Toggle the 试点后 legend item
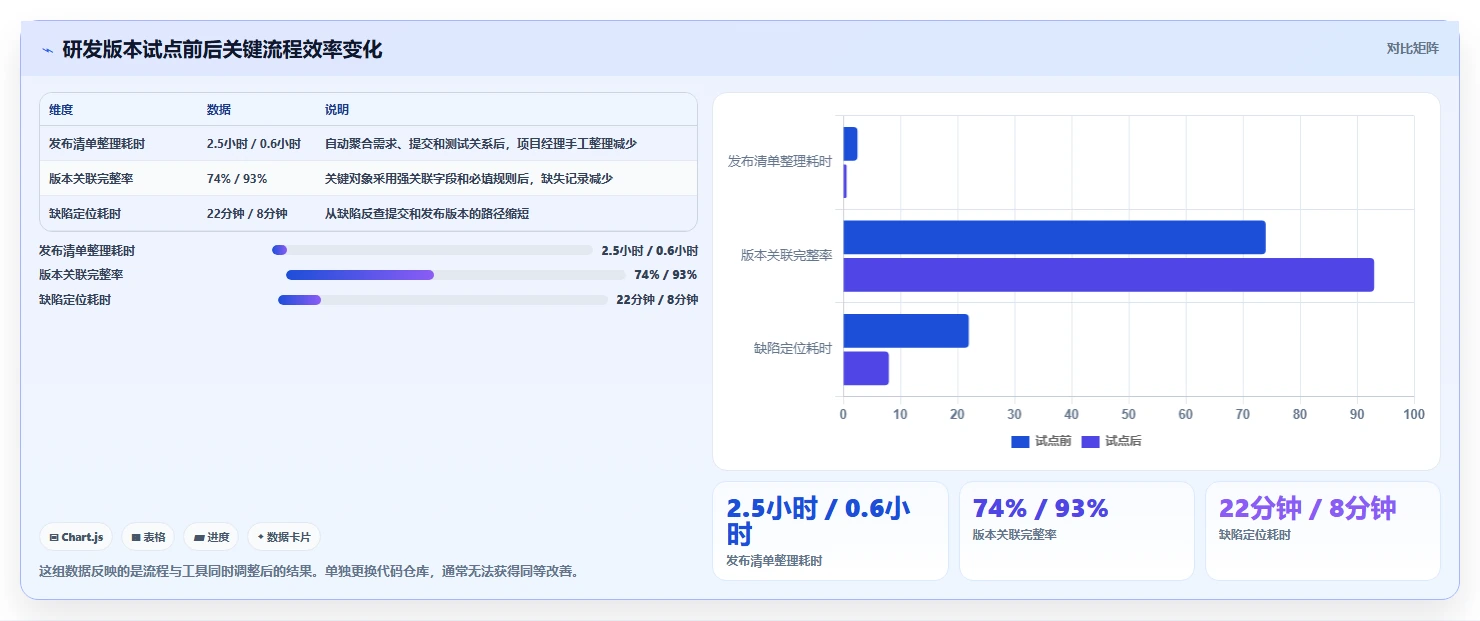The image size is (1480, 621). click(1111, 441)
